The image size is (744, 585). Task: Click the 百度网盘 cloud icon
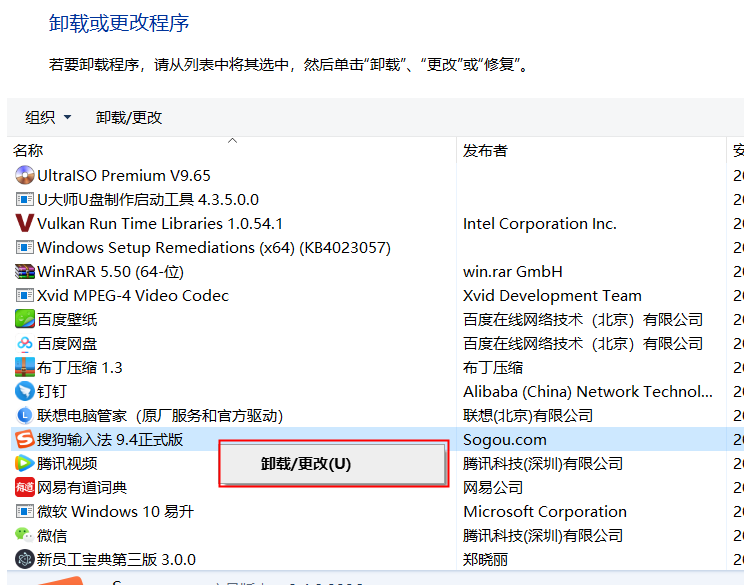(x=25, y=344)
